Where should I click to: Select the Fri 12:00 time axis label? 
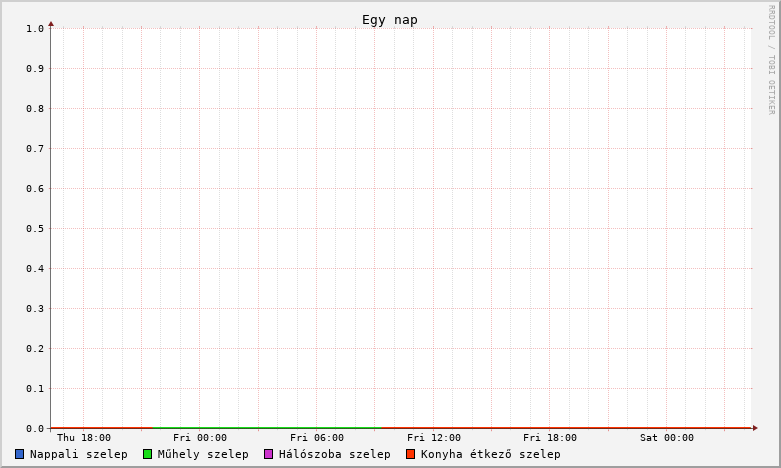[434, 438]
